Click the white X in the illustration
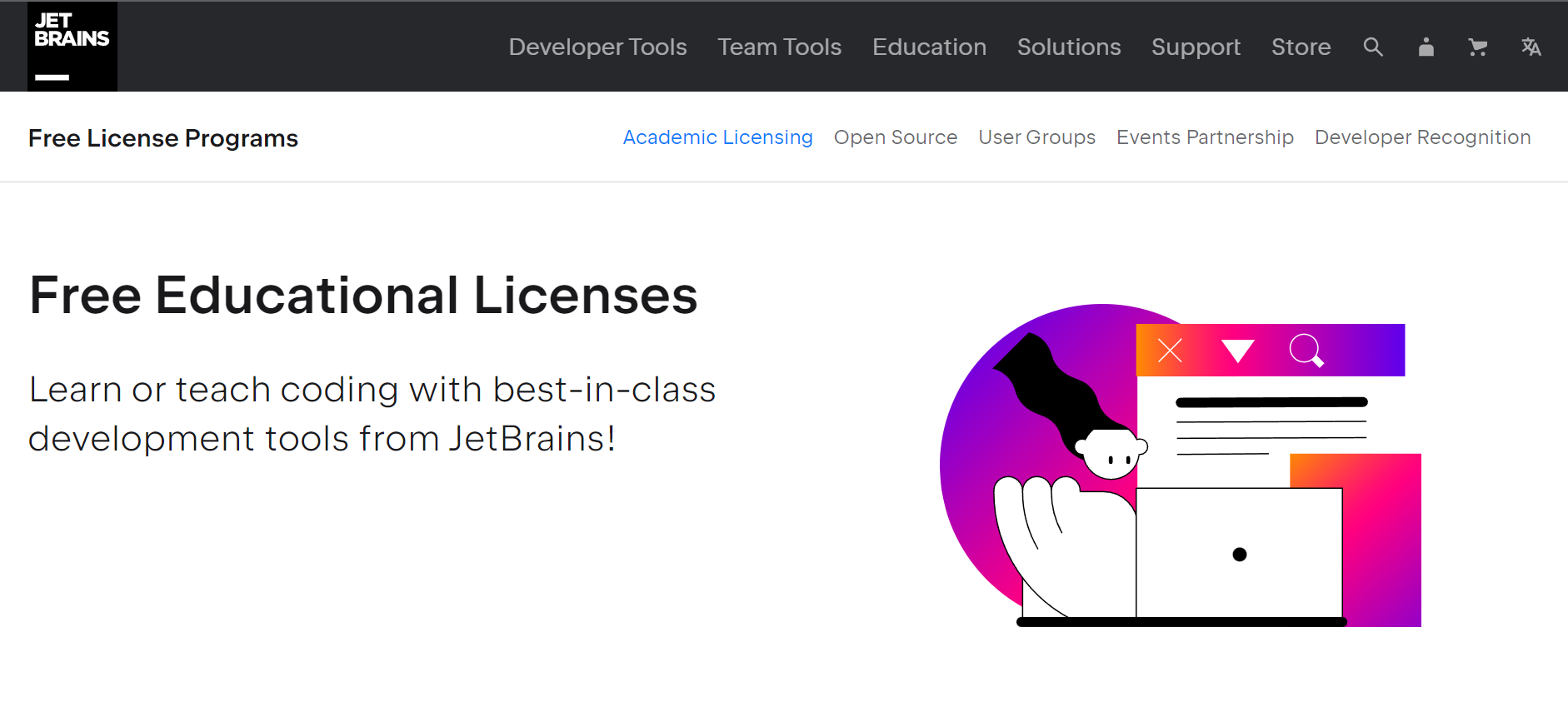Screen dimensions: 1568x707 [1170, 351]
